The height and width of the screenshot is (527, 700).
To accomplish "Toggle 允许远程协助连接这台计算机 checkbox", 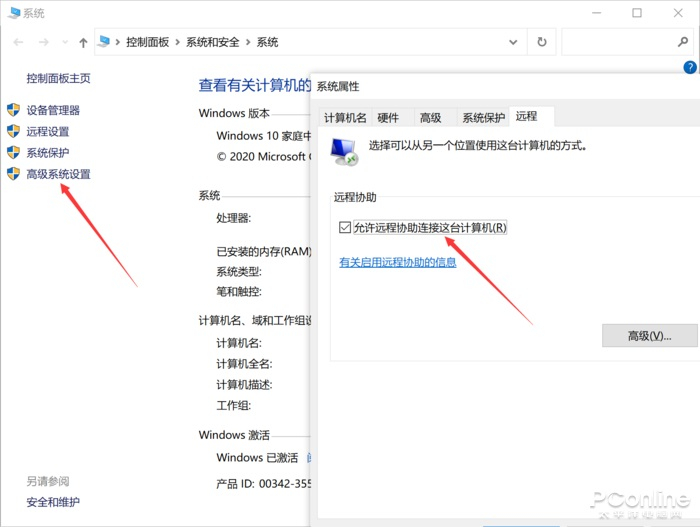I will 345,227.
